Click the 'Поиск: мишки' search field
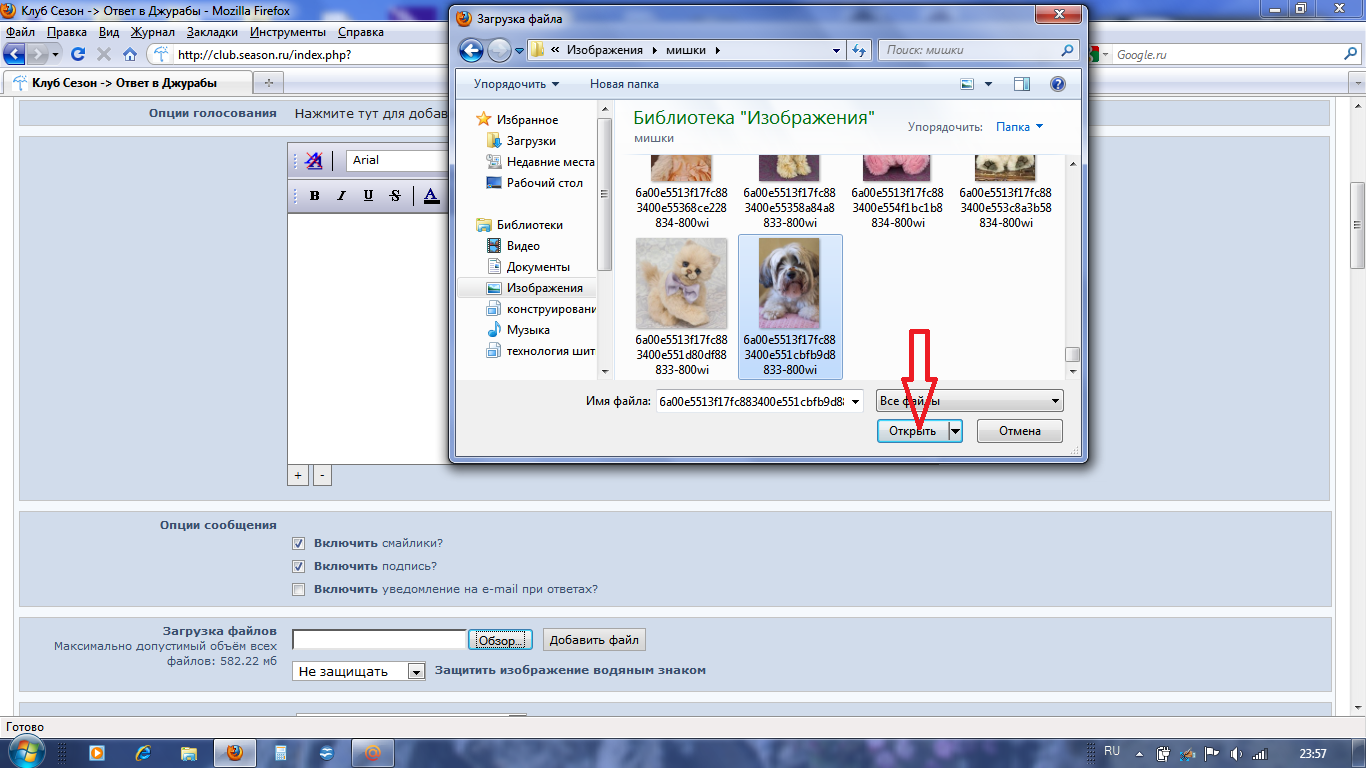This screenshot has width=1366, height=768. coord(979,50)
